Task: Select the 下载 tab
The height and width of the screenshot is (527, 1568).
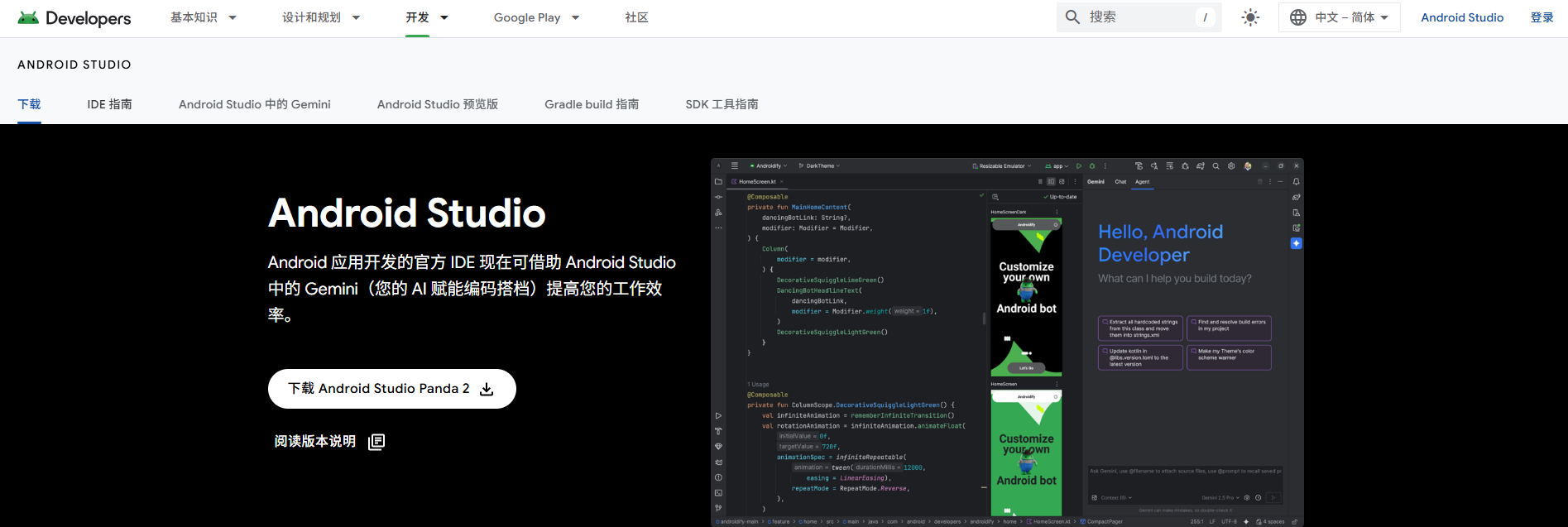Action: click(29, 104)
